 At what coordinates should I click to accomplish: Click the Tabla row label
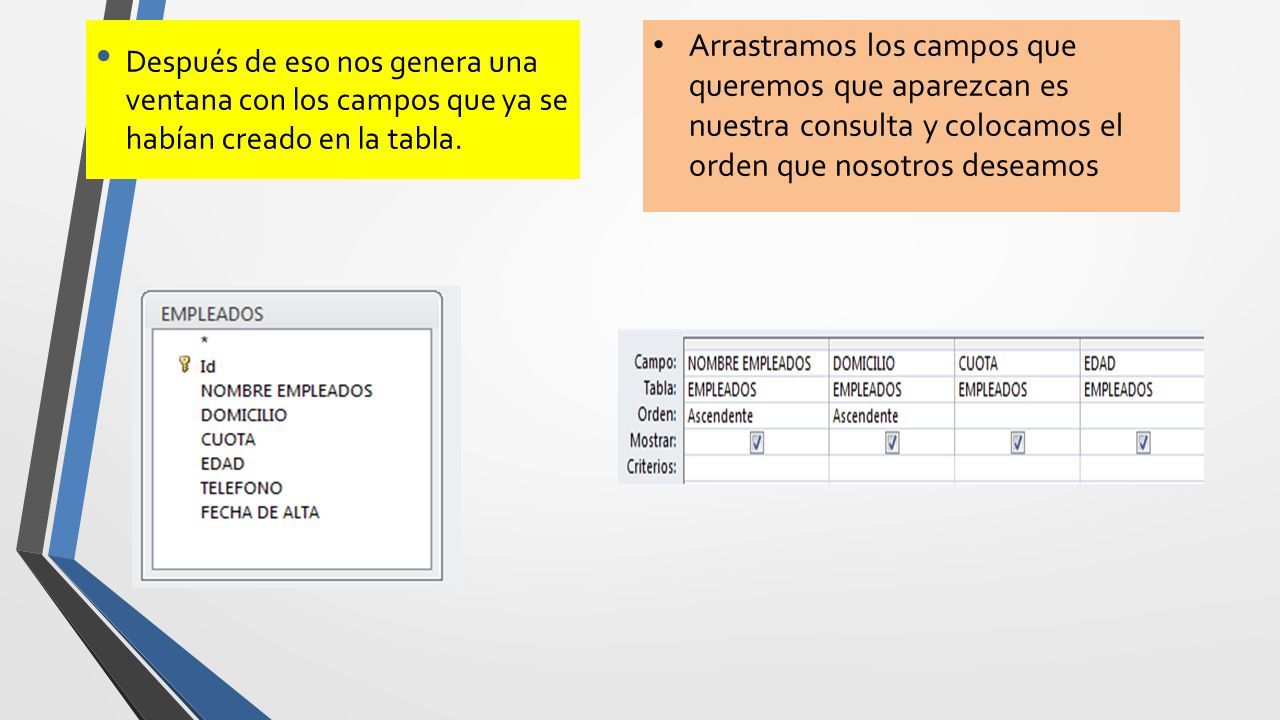659,388
